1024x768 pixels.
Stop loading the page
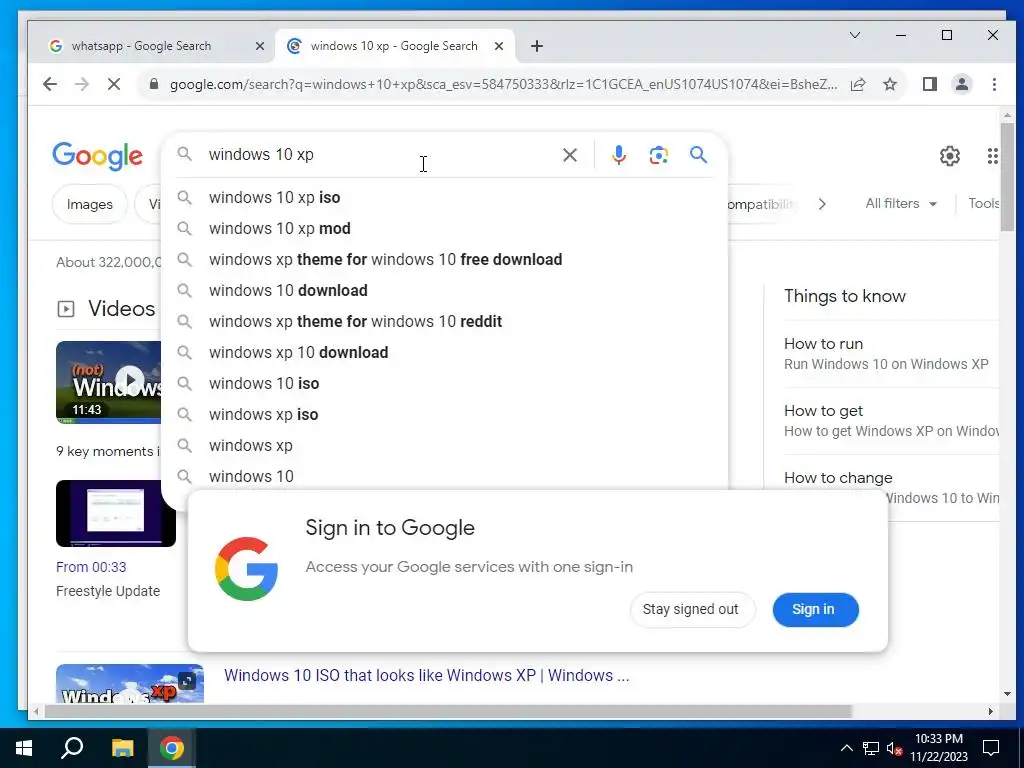114,84
